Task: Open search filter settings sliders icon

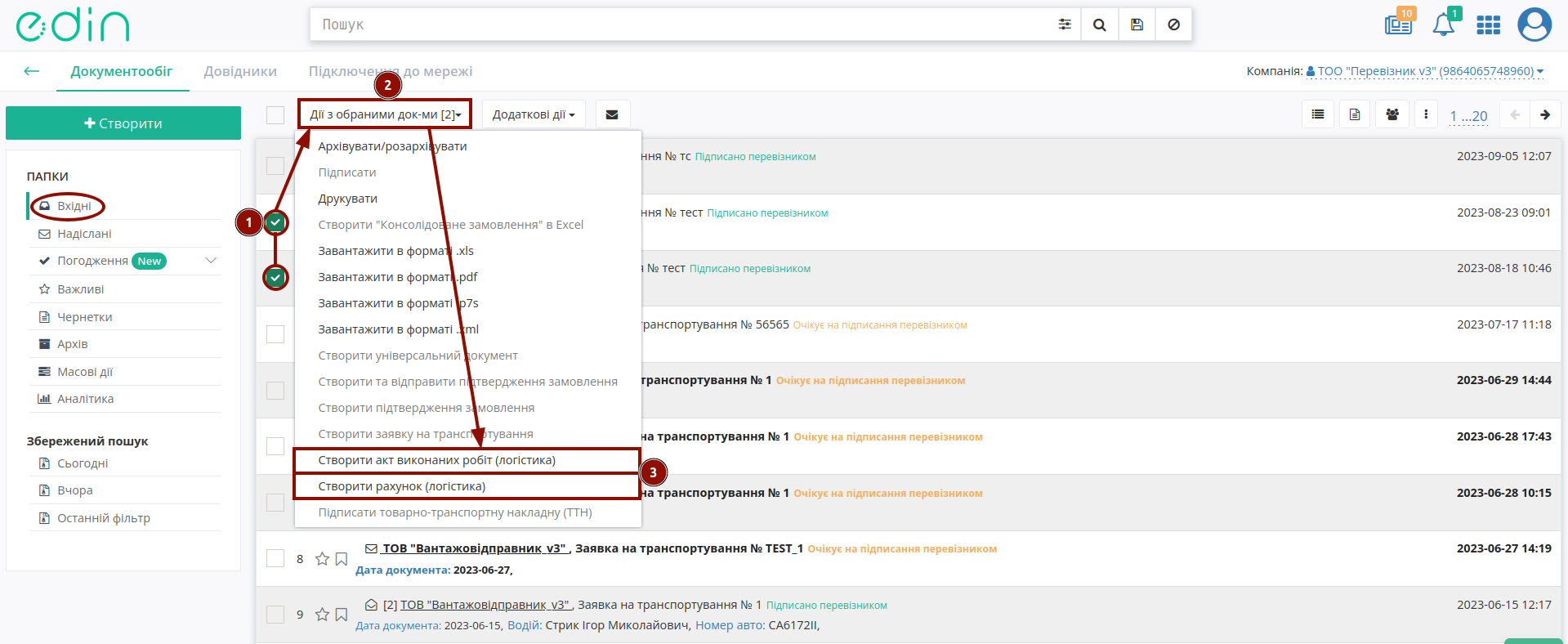Action: tap(1065, 25)
